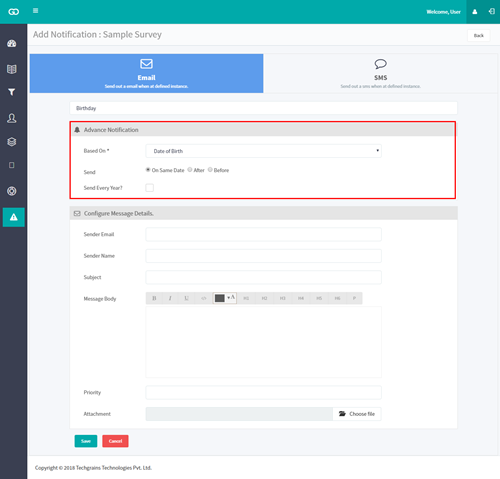Apply paragraph P format in toolbar

(354, 298)
